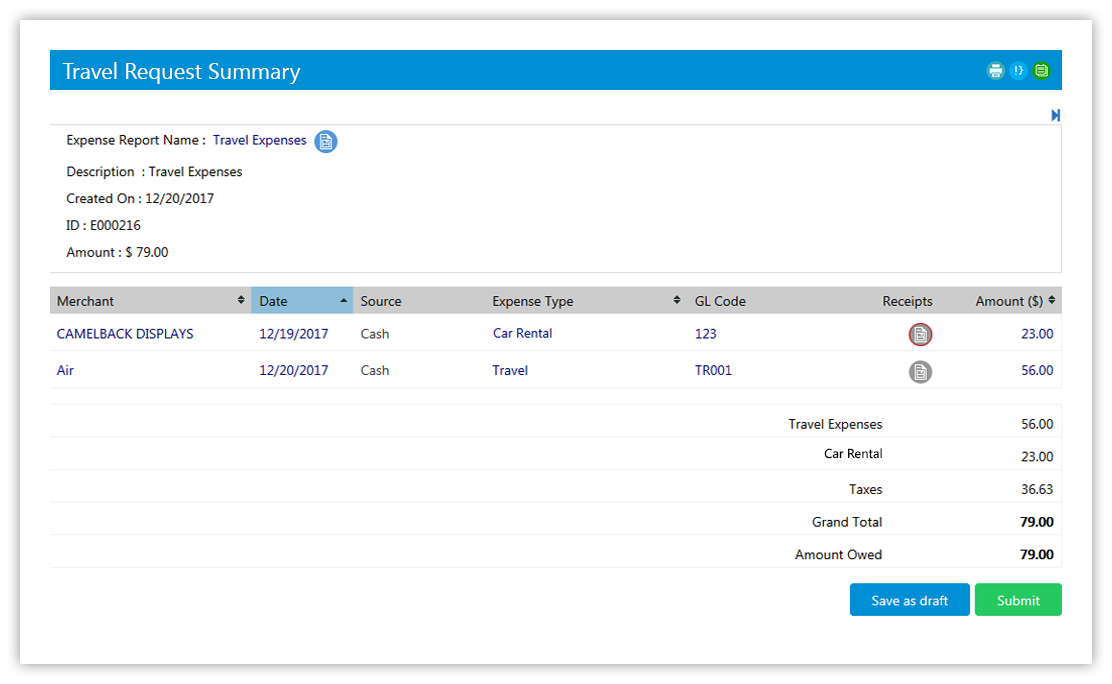Click the skip-to-end arrow below the header
The width and height of the screenshot is (1112, 684).
point(1055,116)
